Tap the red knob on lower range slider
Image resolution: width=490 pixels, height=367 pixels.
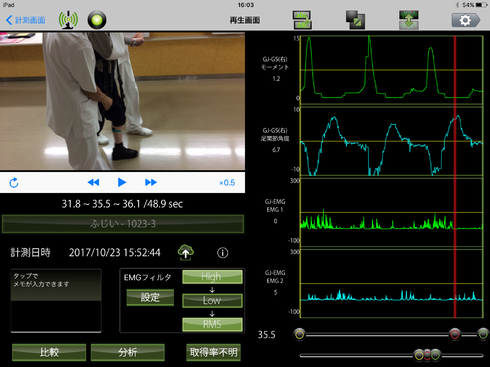pyautogui.click(x=427, y=355)
